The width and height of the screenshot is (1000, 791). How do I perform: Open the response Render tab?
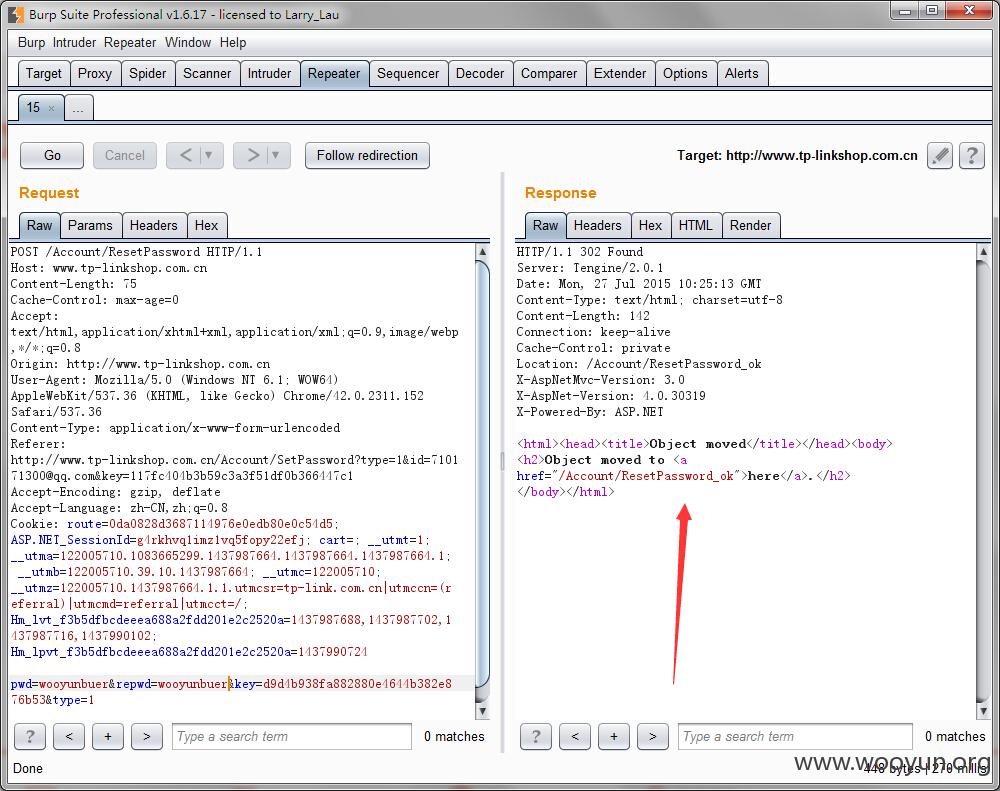(751, 226)
